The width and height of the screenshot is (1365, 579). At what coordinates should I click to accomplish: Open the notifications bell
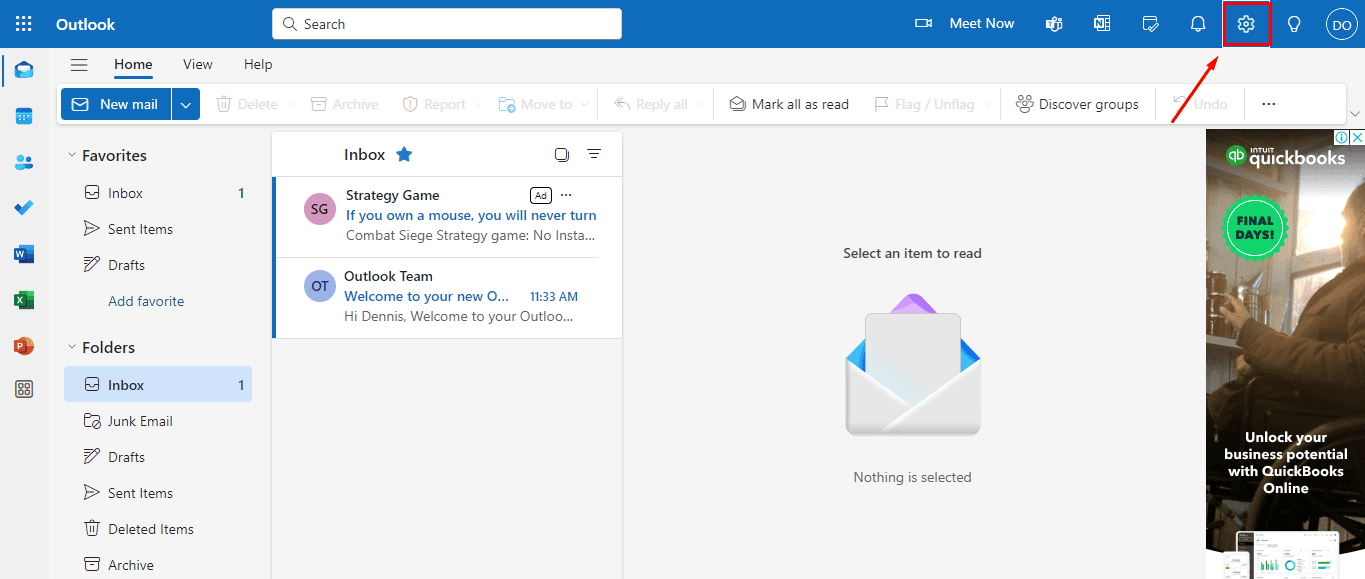(1198, 24)
